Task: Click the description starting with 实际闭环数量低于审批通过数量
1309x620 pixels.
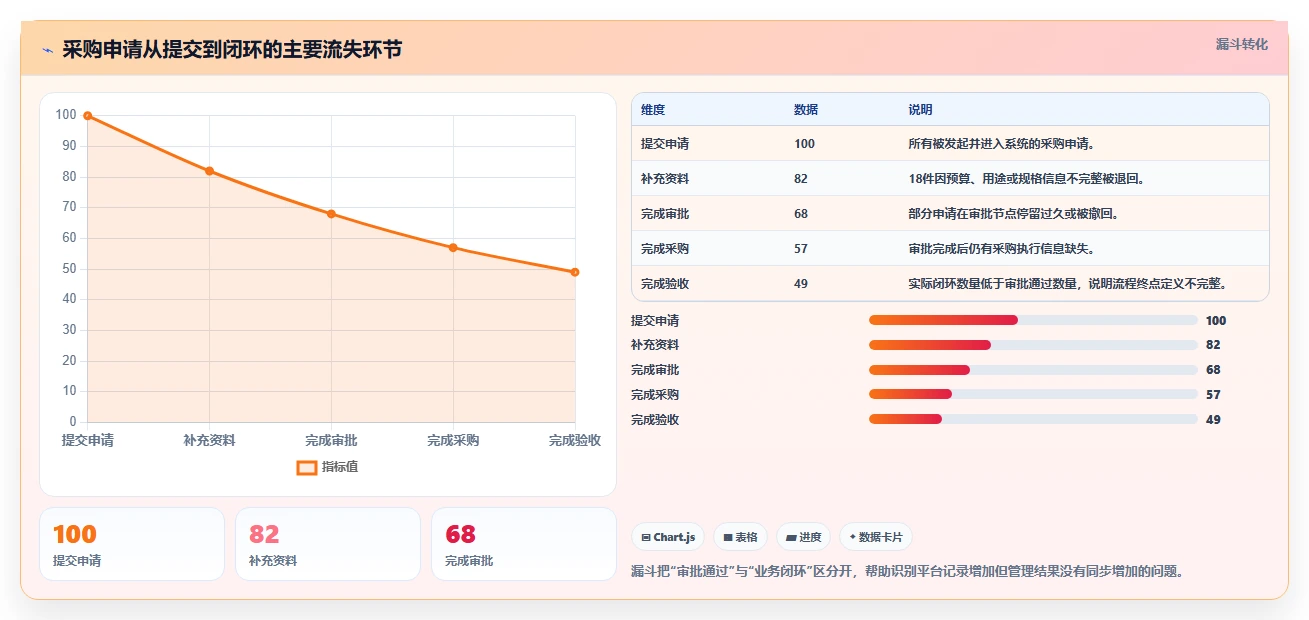Action: pos(1068,284)
